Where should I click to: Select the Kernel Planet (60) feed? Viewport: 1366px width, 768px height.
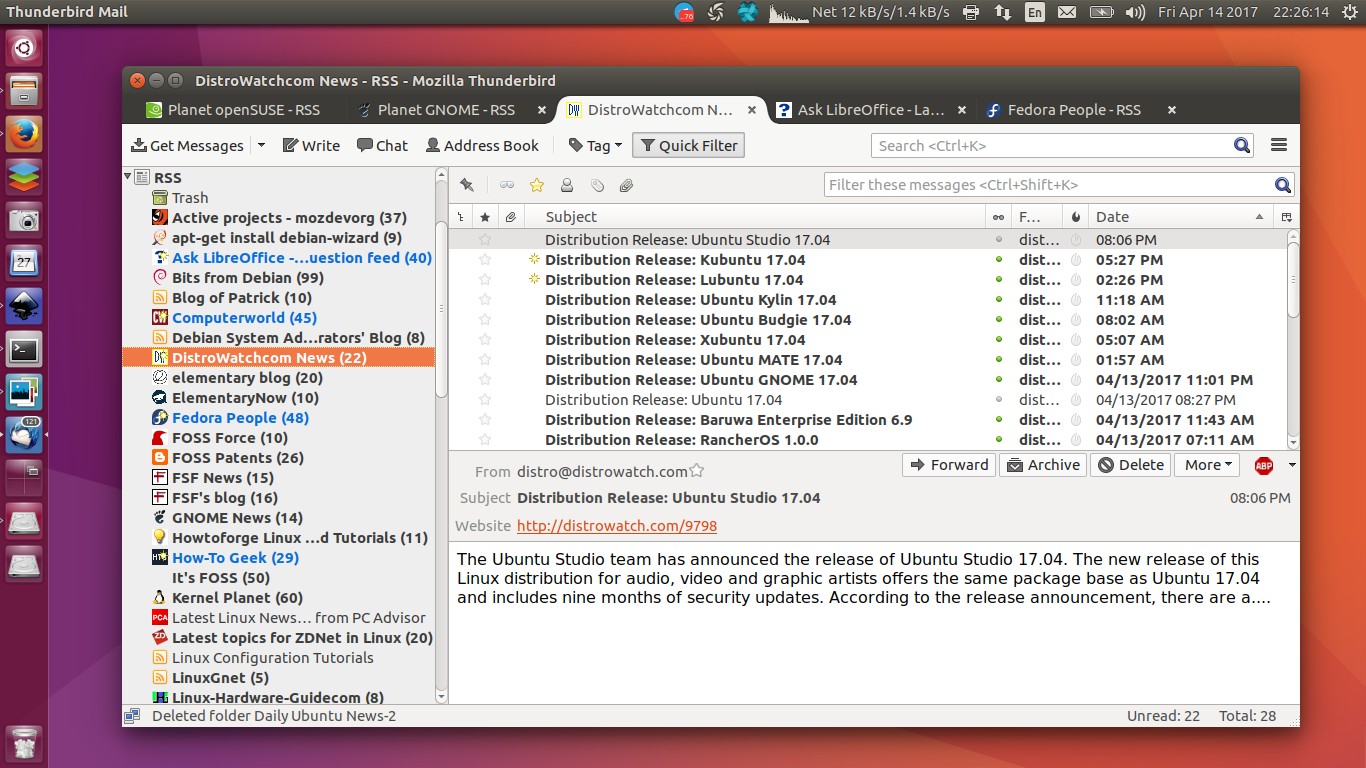237,598
